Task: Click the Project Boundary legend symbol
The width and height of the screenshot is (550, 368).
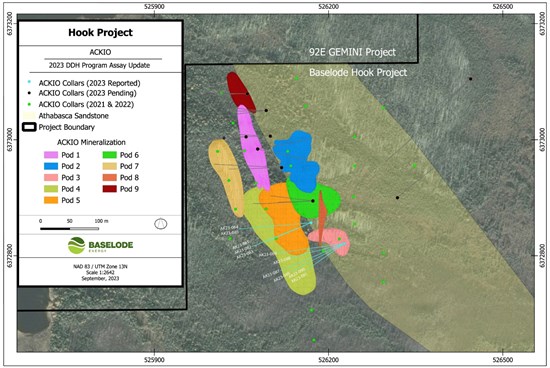Action: [29, 127]
